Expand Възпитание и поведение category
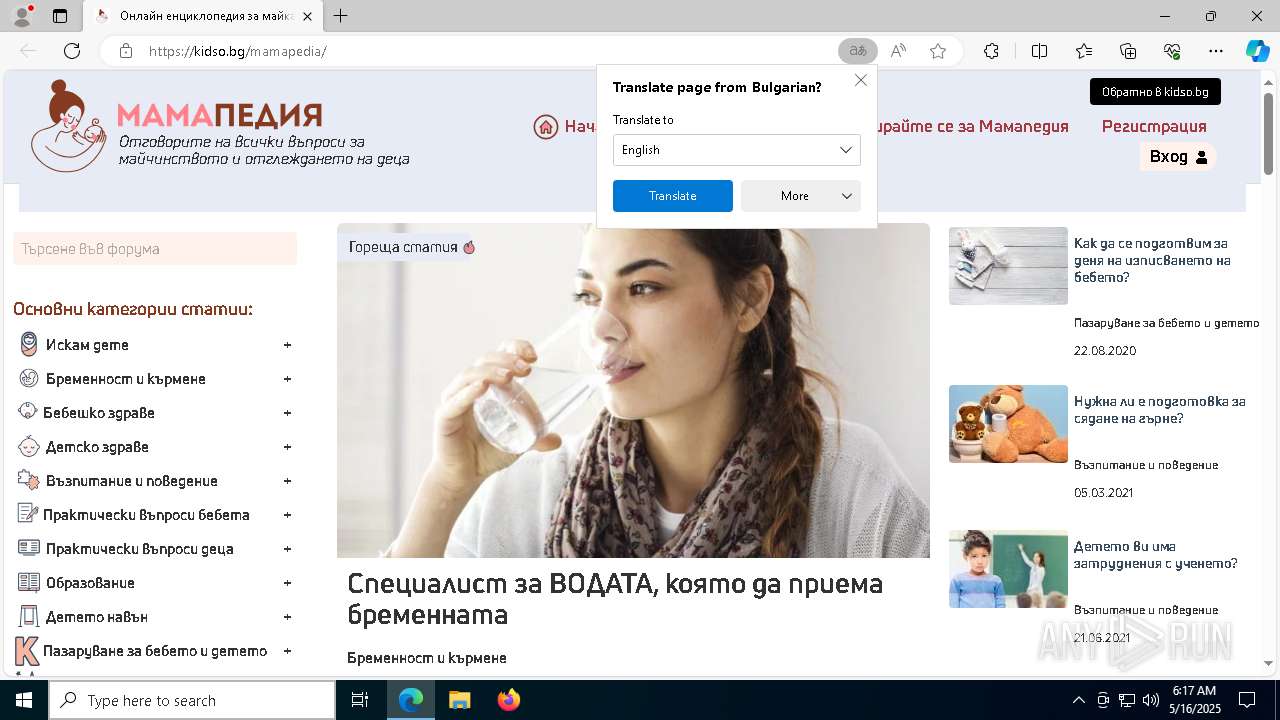The image size is (1280, 720). point(287,481)
